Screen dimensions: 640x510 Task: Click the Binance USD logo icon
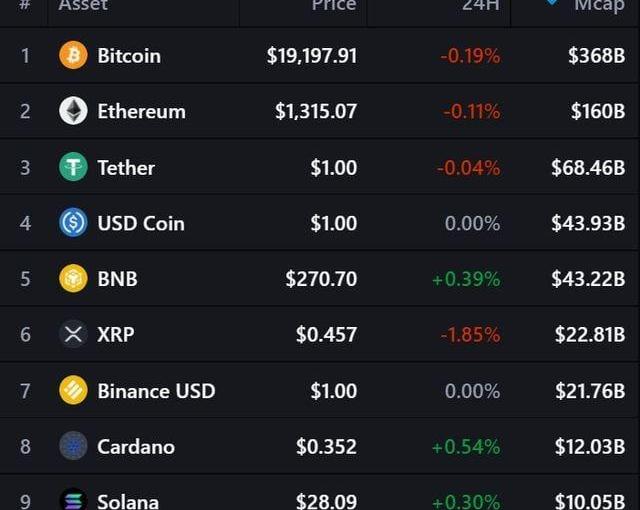tap(73, 390)
